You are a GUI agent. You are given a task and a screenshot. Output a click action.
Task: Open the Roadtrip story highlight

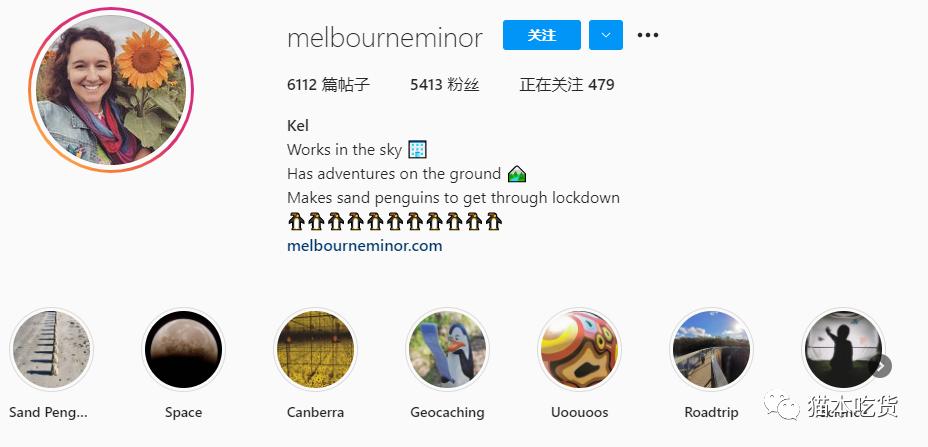click(711, 349)
